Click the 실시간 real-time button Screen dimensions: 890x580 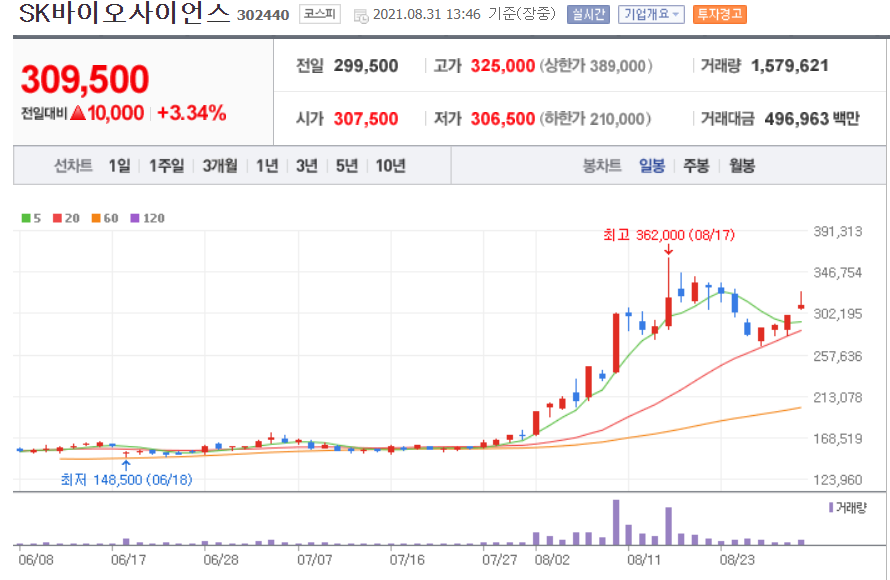(x=588, y=14)
